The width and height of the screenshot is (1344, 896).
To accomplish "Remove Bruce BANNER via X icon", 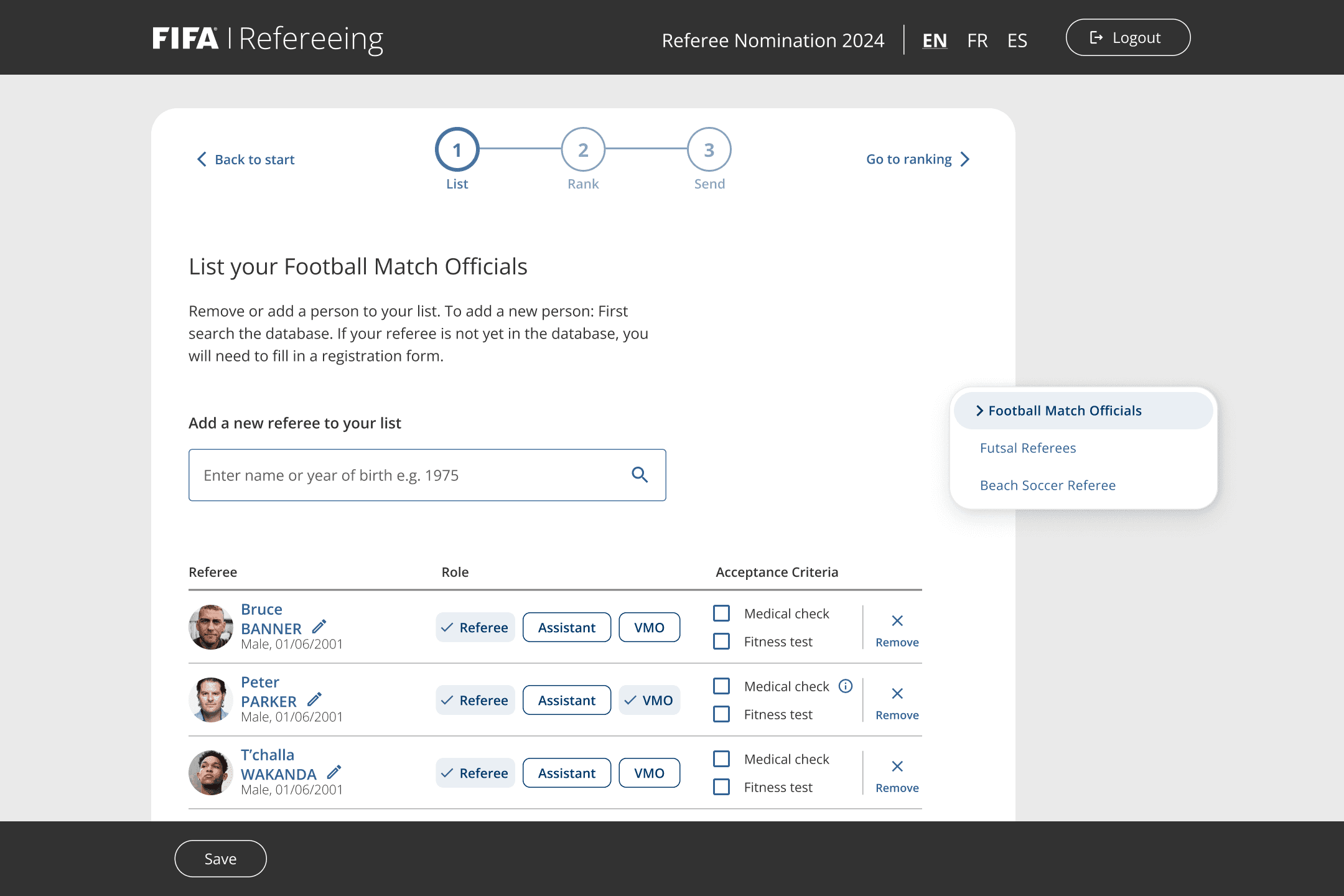I will tap(897, 620).
